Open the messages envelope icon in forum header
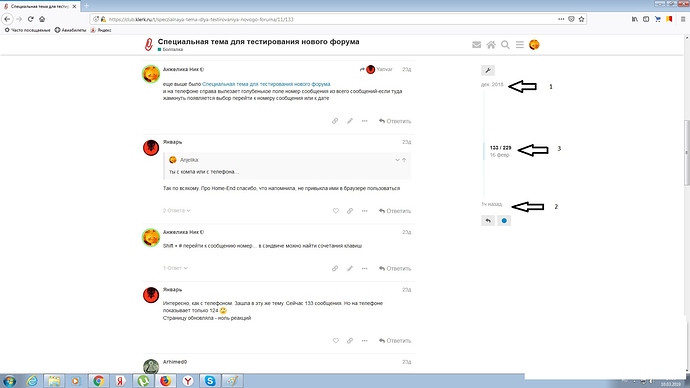This screenshot has width=690, height=388. (x=476, y=45)
